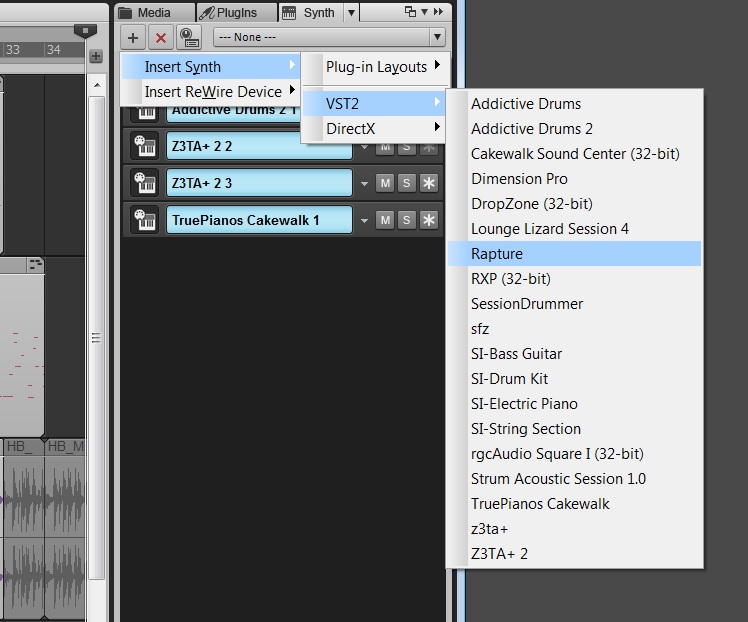Open dropdown arrow for Z3TA+ 2 2
This screenshot has height=622, width=748.
(364, 147)
